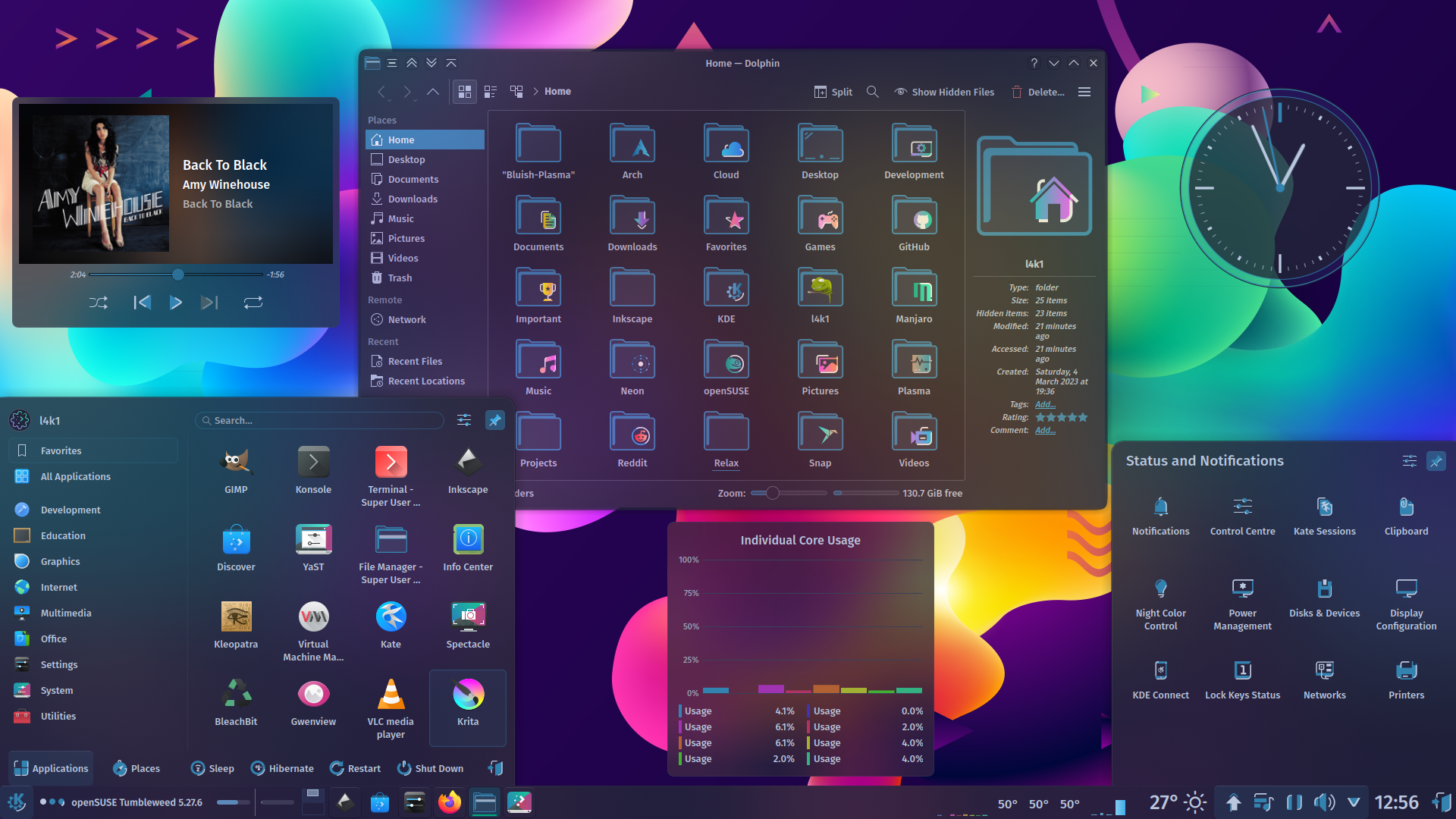Click the Hibernate button

[281, 768]
